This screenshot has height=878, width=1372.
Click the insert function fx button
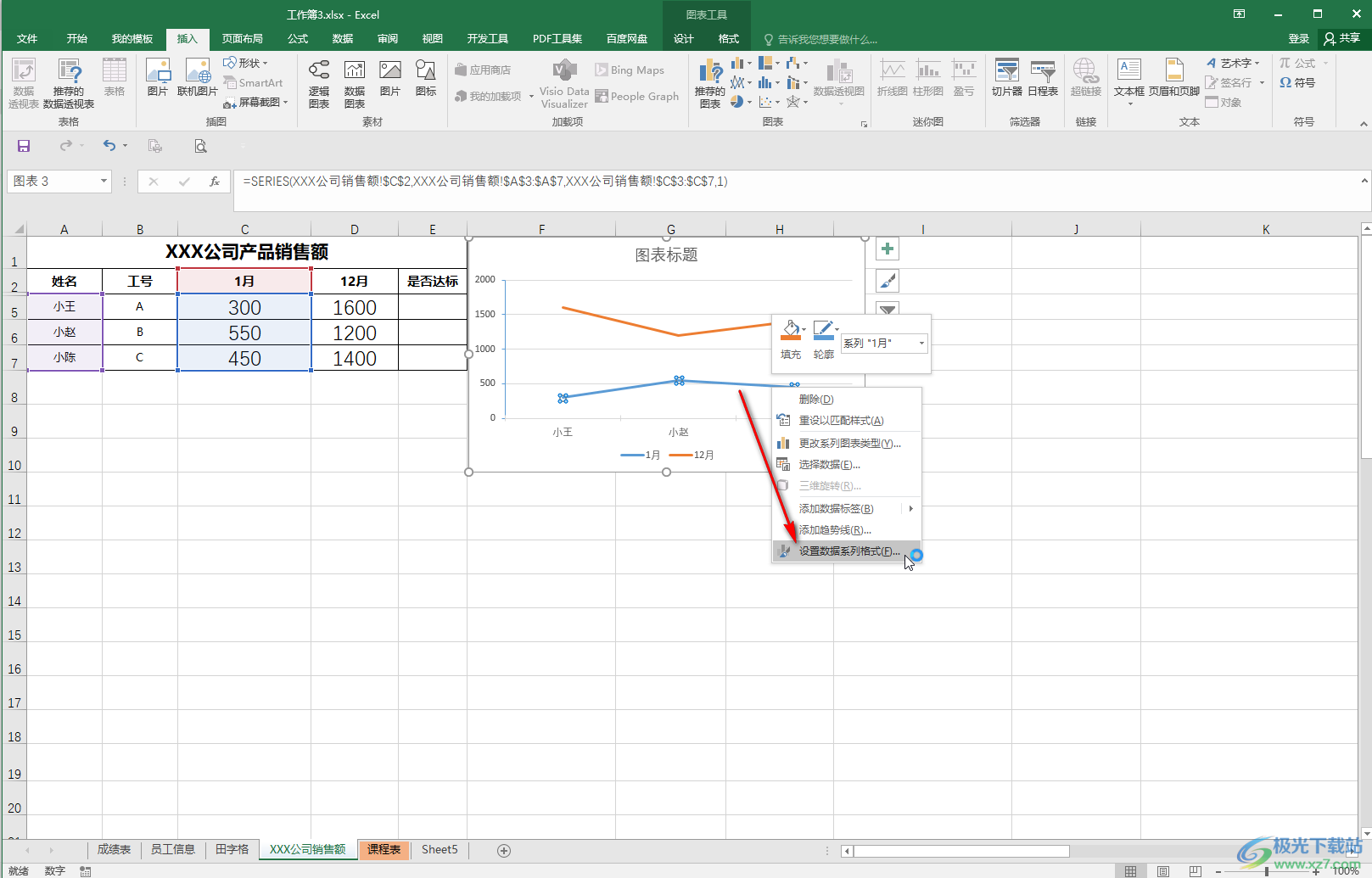click(215, 182)
